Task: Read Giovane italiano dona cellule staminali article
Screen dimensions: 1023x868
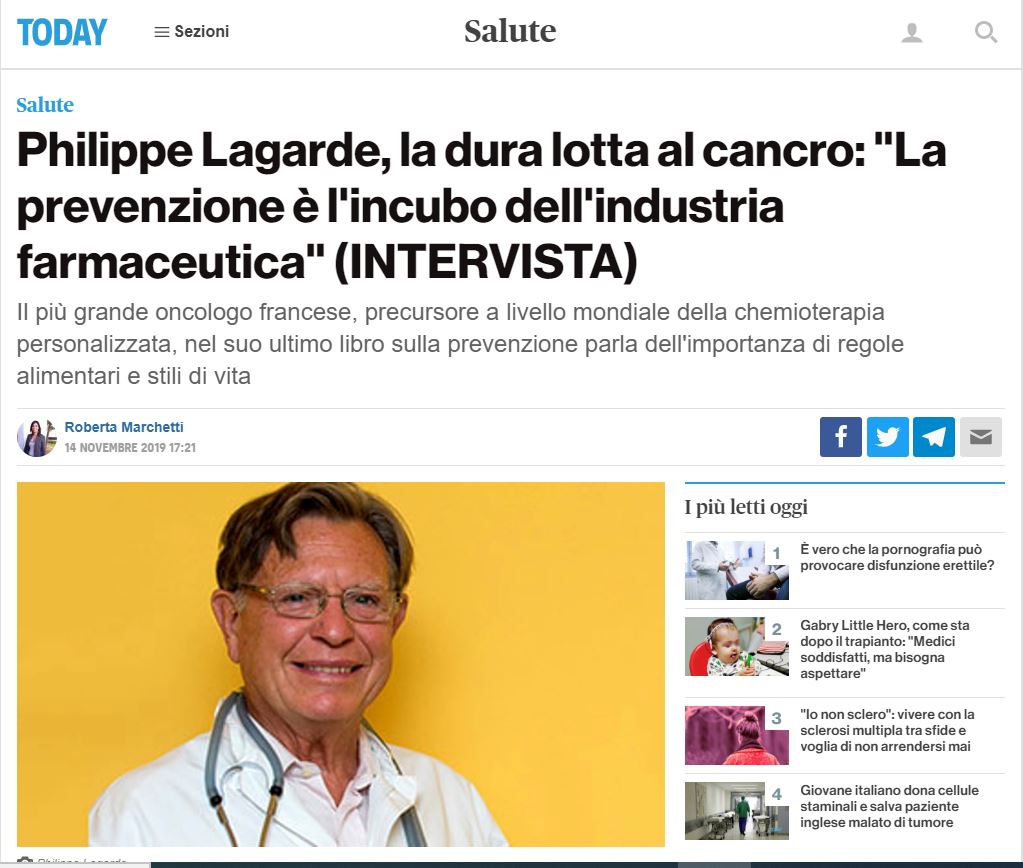Action: pos(889,806)
